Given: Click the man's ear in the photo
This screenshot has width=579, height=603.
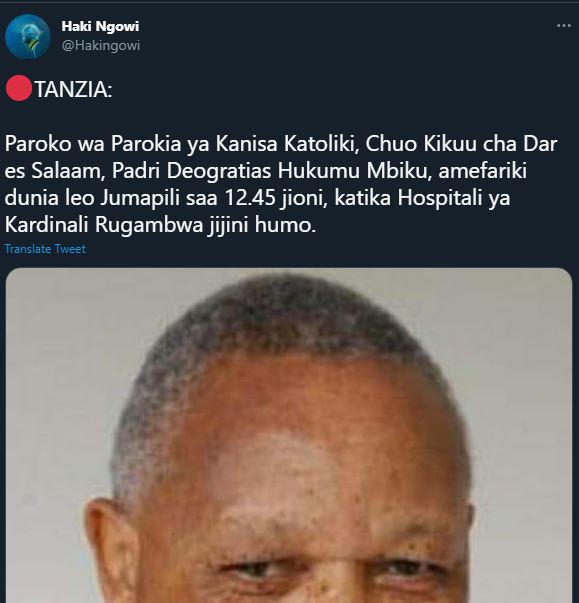Looking at the screenshot, I should (x=111, y=550).
